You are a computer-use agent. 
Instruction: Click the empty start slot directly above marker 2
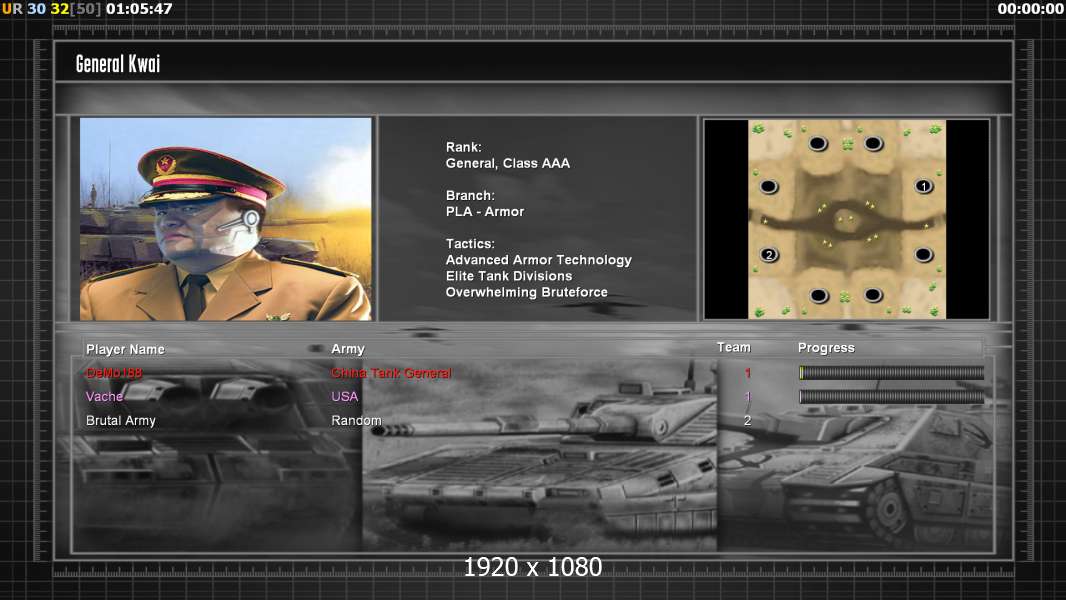769,186
